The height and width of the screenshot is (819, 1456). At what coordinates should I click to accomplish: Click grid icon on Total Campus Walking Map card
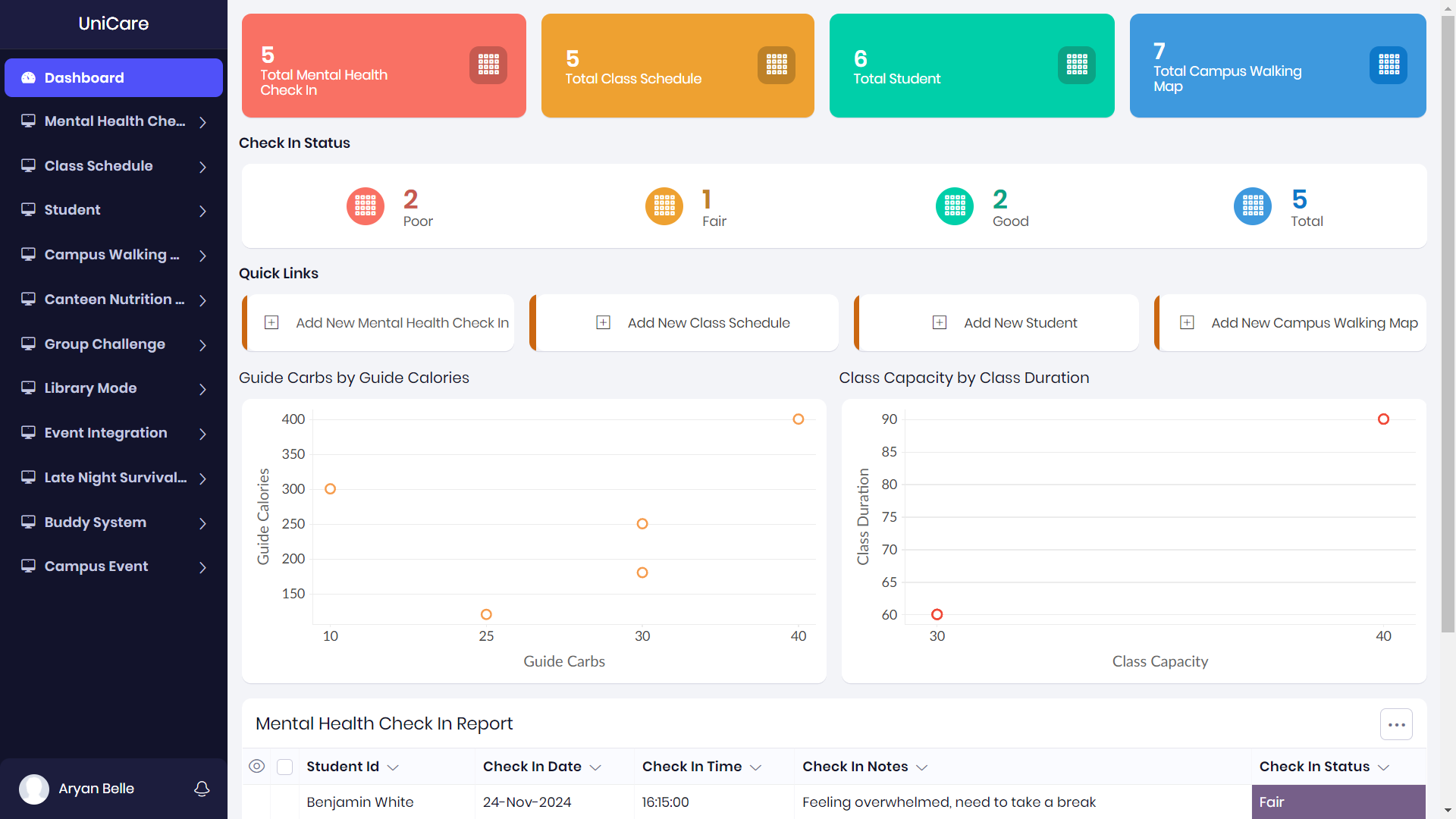click(1389, 65)
